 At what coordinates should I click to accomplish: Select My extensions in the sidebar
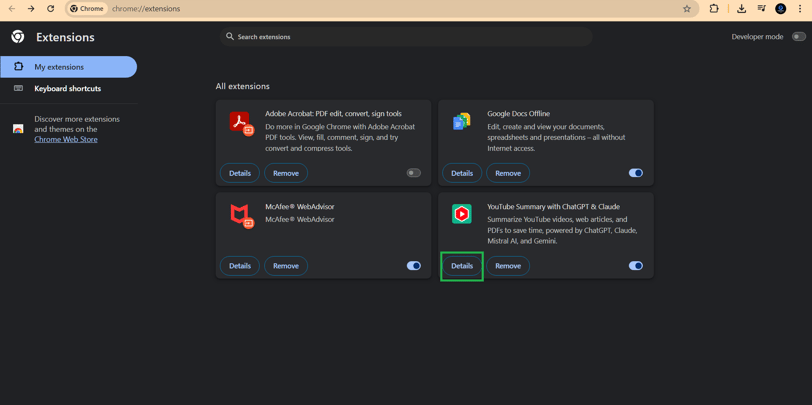click(68, 67)
